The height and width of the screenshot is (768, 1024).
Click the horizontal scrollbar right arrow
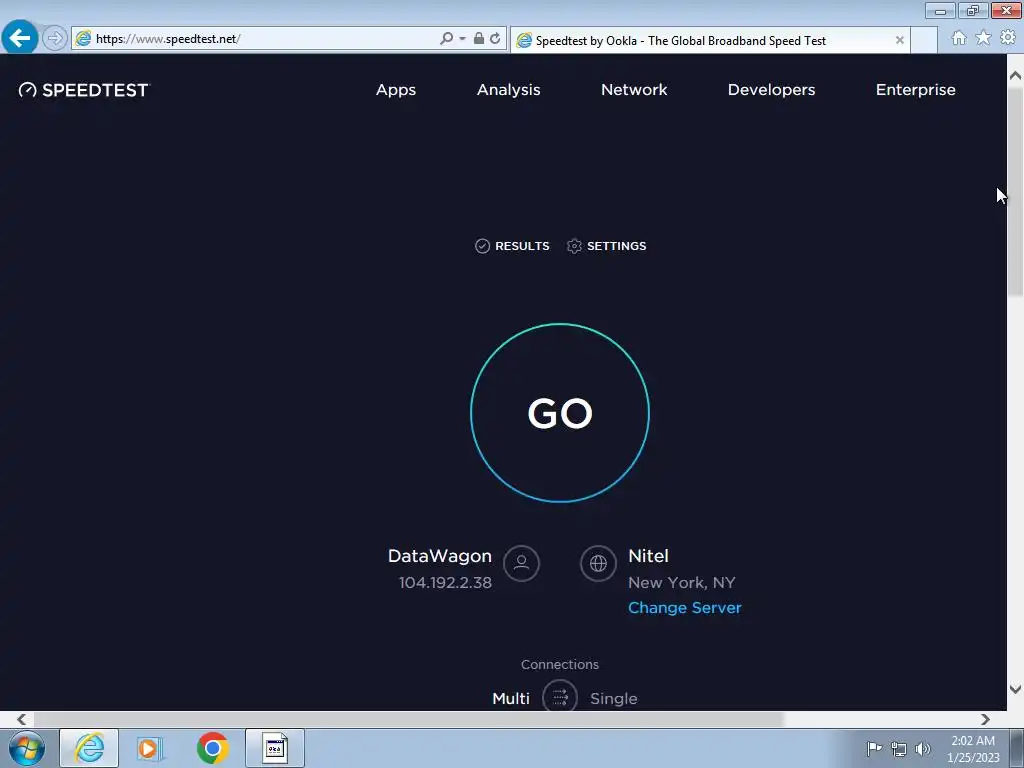point(985,719)
